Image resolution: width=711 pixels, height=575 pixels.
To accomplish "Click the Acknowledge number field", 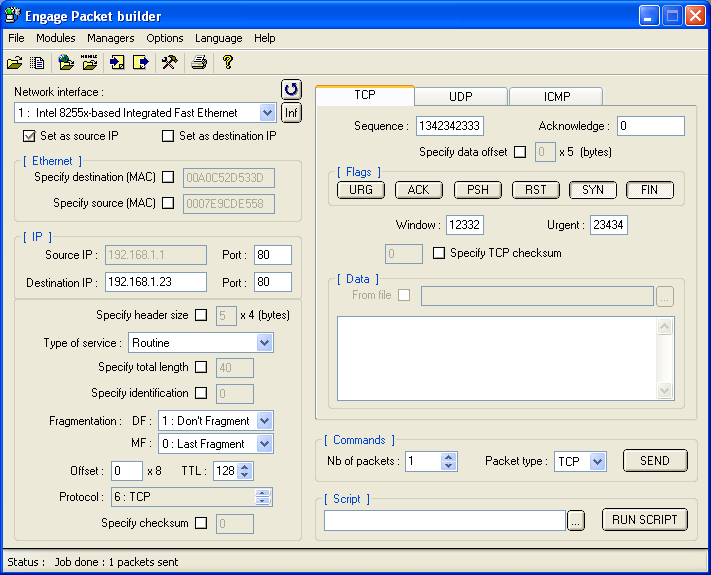I will 651,126.
